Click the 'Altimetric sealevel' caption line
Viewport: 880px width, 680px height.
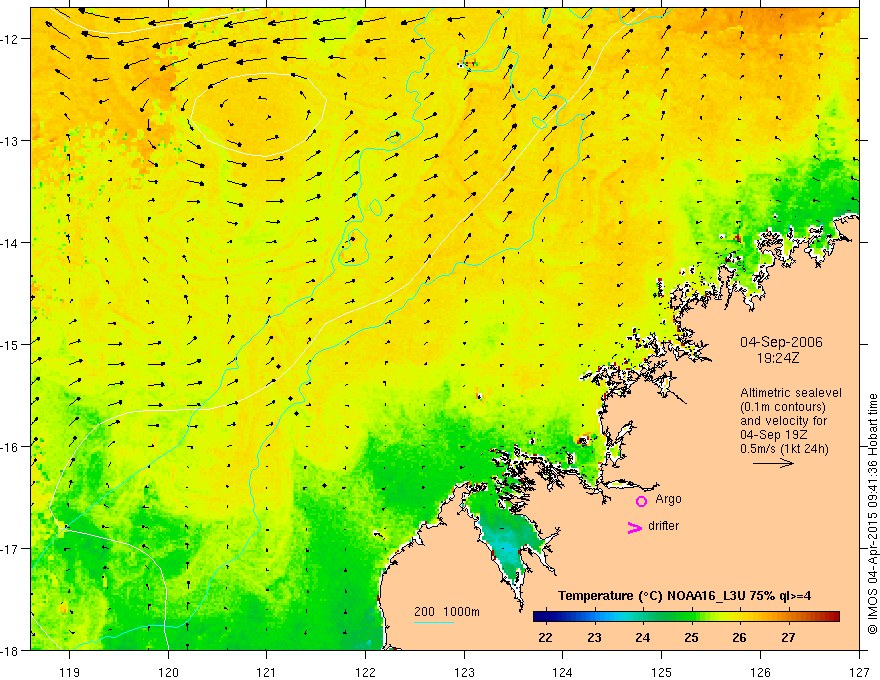pos(791,393)
